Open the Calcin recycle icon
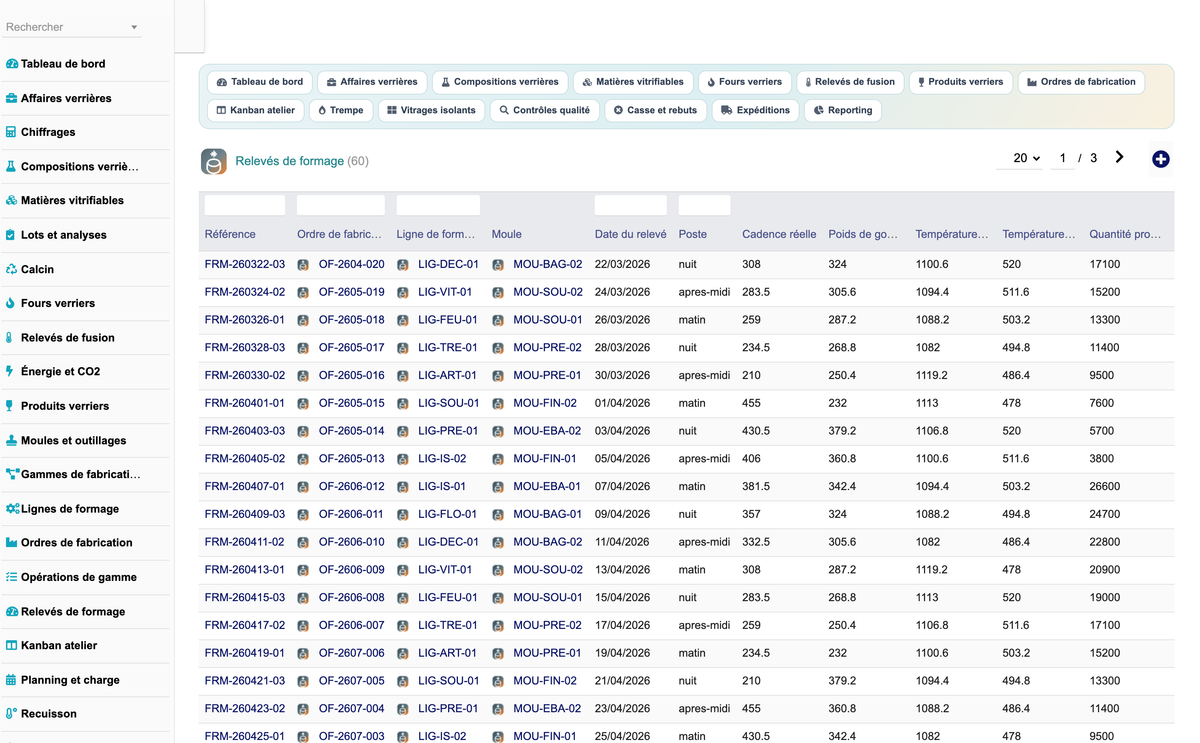Viewport: 1200px width, 743px height. (12, 269)
